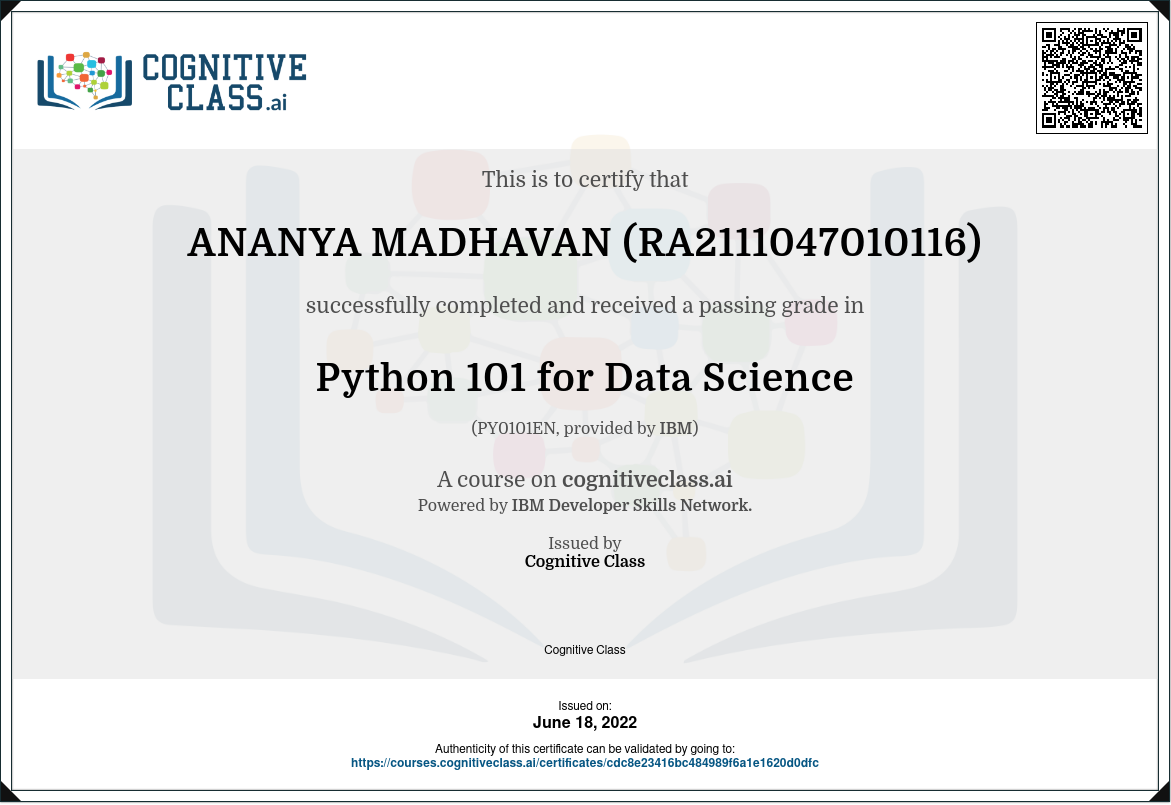Click the bold IBM provider name

click(x=676, y=429)
